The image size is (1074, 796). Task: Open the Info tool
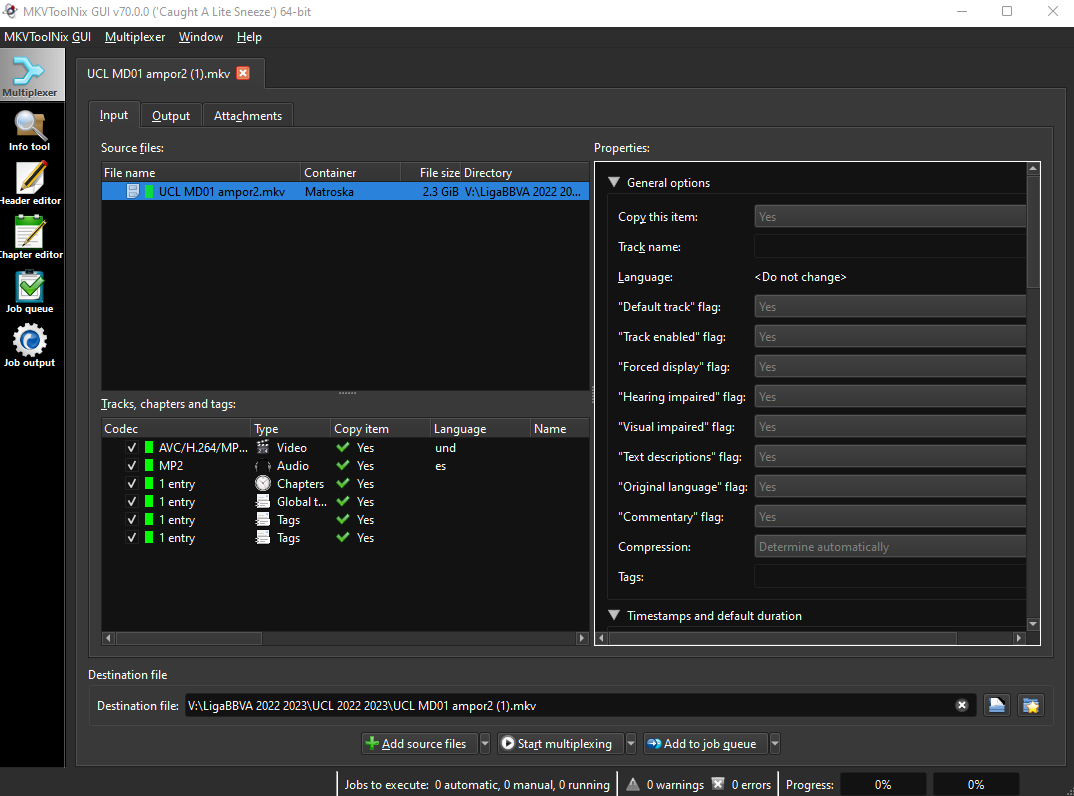[29, 131]
